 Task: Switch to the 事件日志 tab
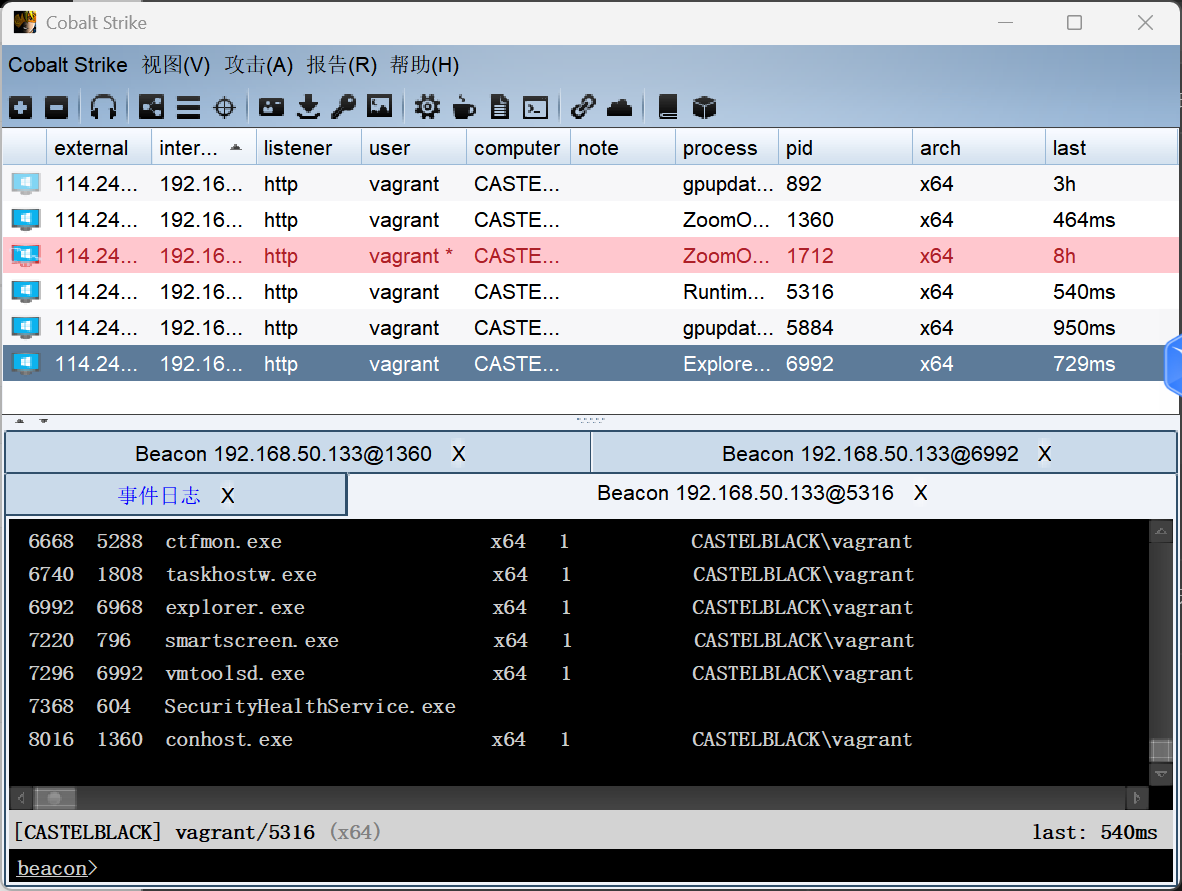coord(159,495)
